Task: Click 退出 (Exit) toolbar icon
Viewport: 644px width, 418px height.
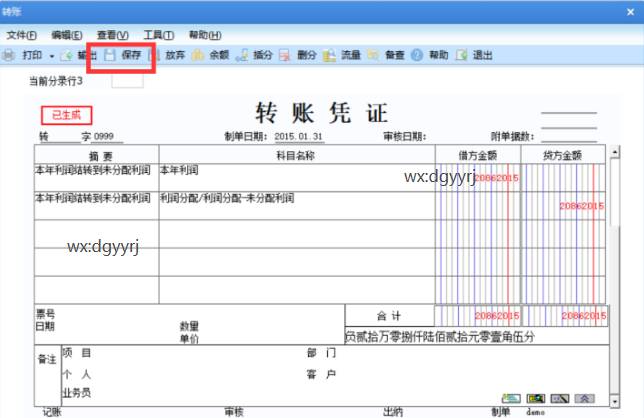Action: pos(474,56)
